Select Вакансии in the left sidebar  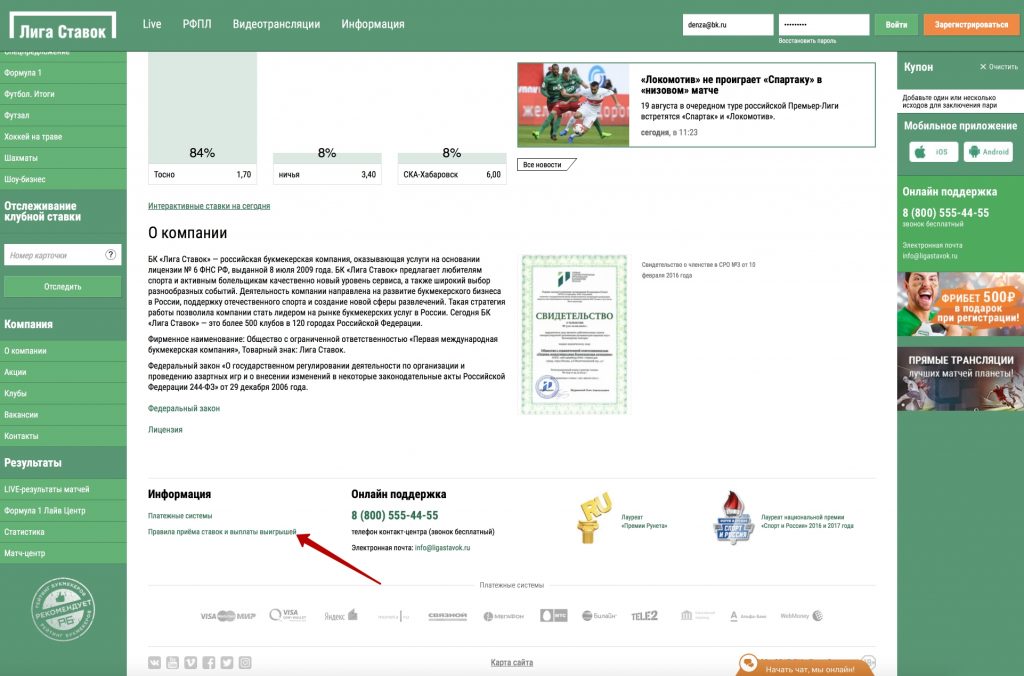(21, 414)
